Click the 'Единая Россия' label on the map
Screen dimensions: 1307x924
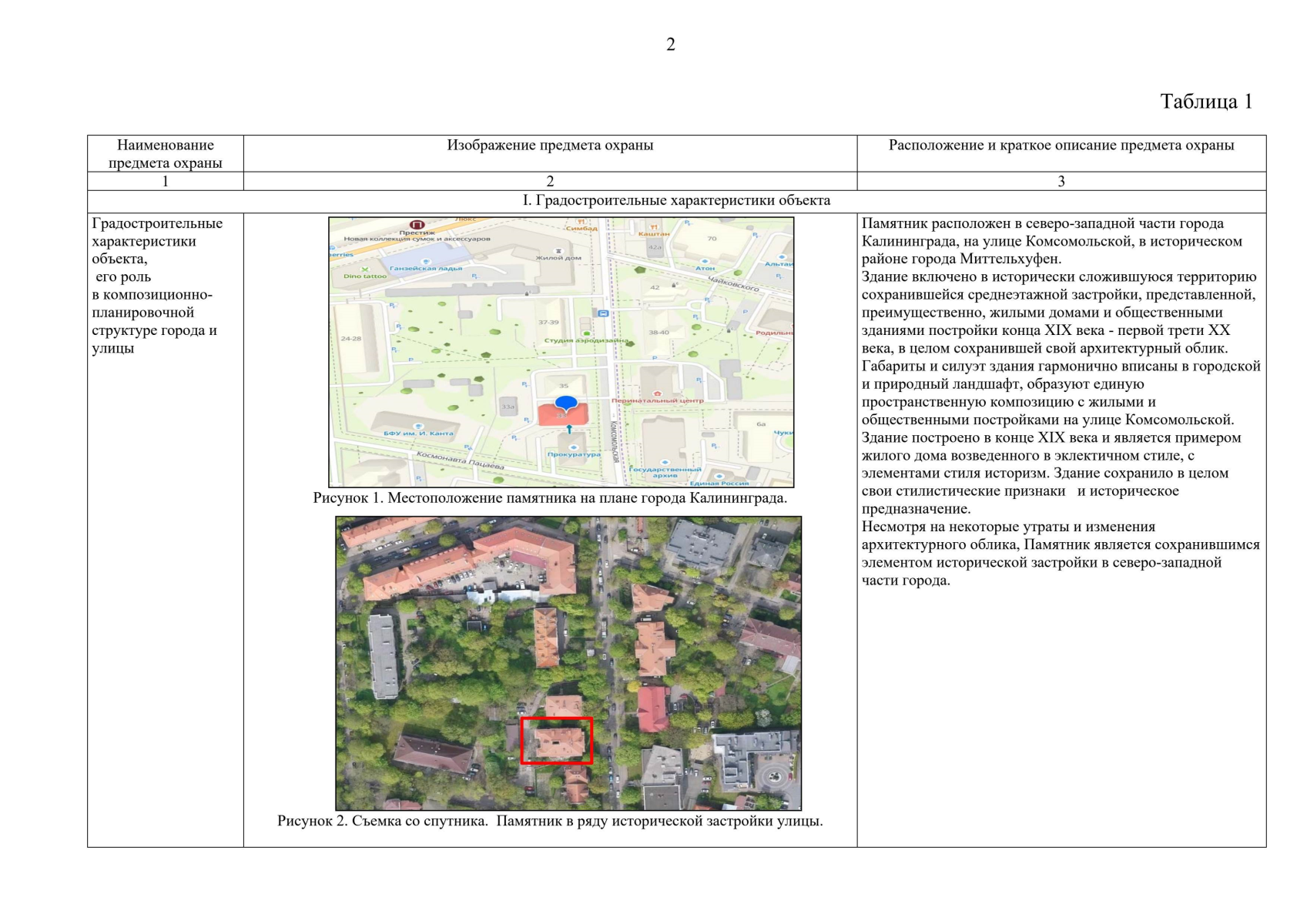pyautogui.click(x=720, y=483)
